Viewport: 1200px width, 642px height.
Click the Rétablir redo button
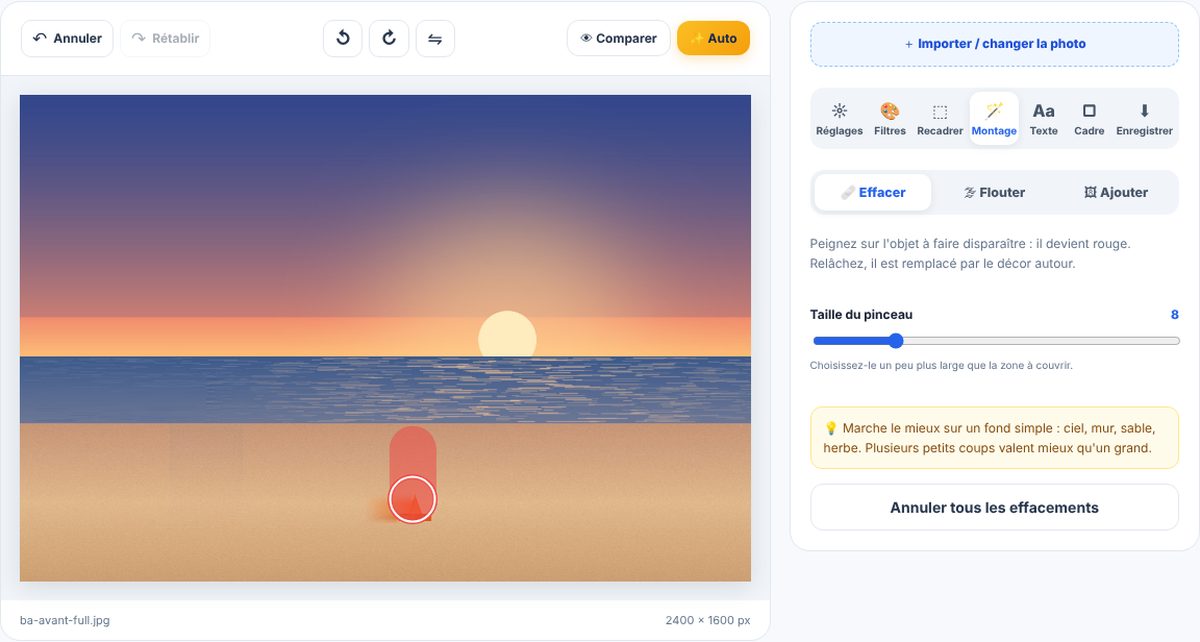coord(165,38)
